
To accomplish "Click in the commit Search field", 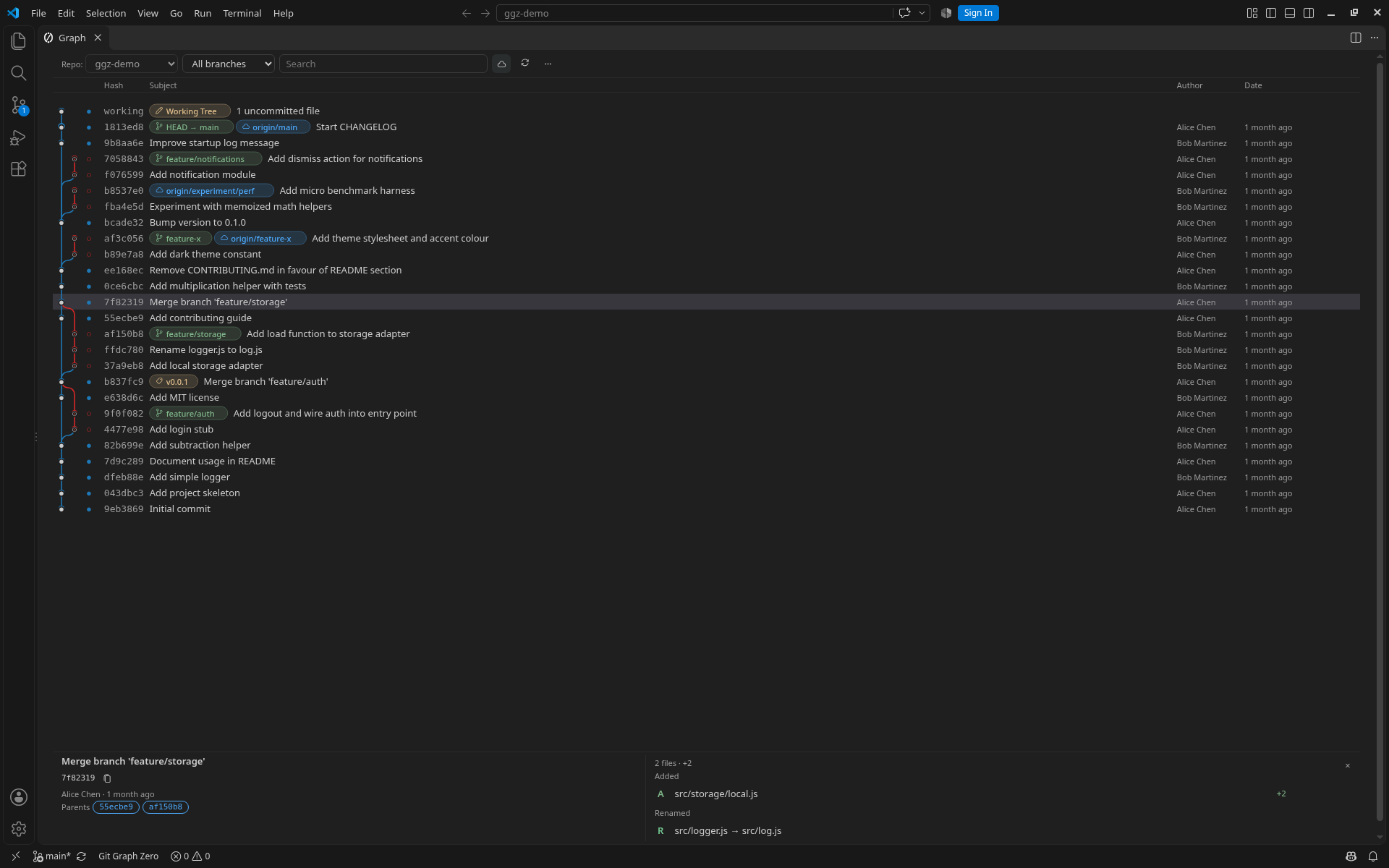I will pos(383,64).
